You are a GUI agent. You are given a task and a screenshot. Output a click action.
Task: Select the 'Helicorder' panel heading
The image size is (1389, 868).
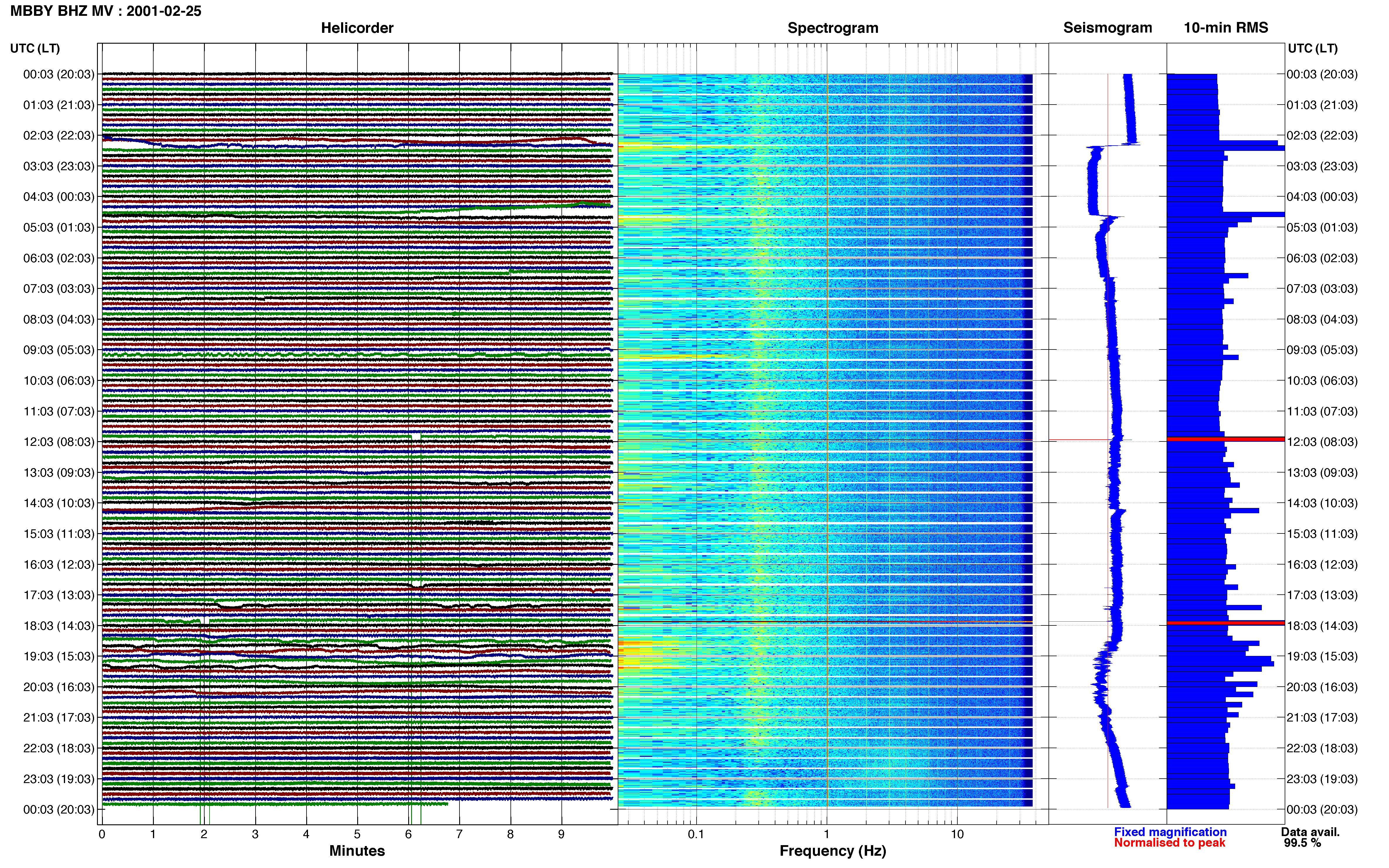point(357,28)
